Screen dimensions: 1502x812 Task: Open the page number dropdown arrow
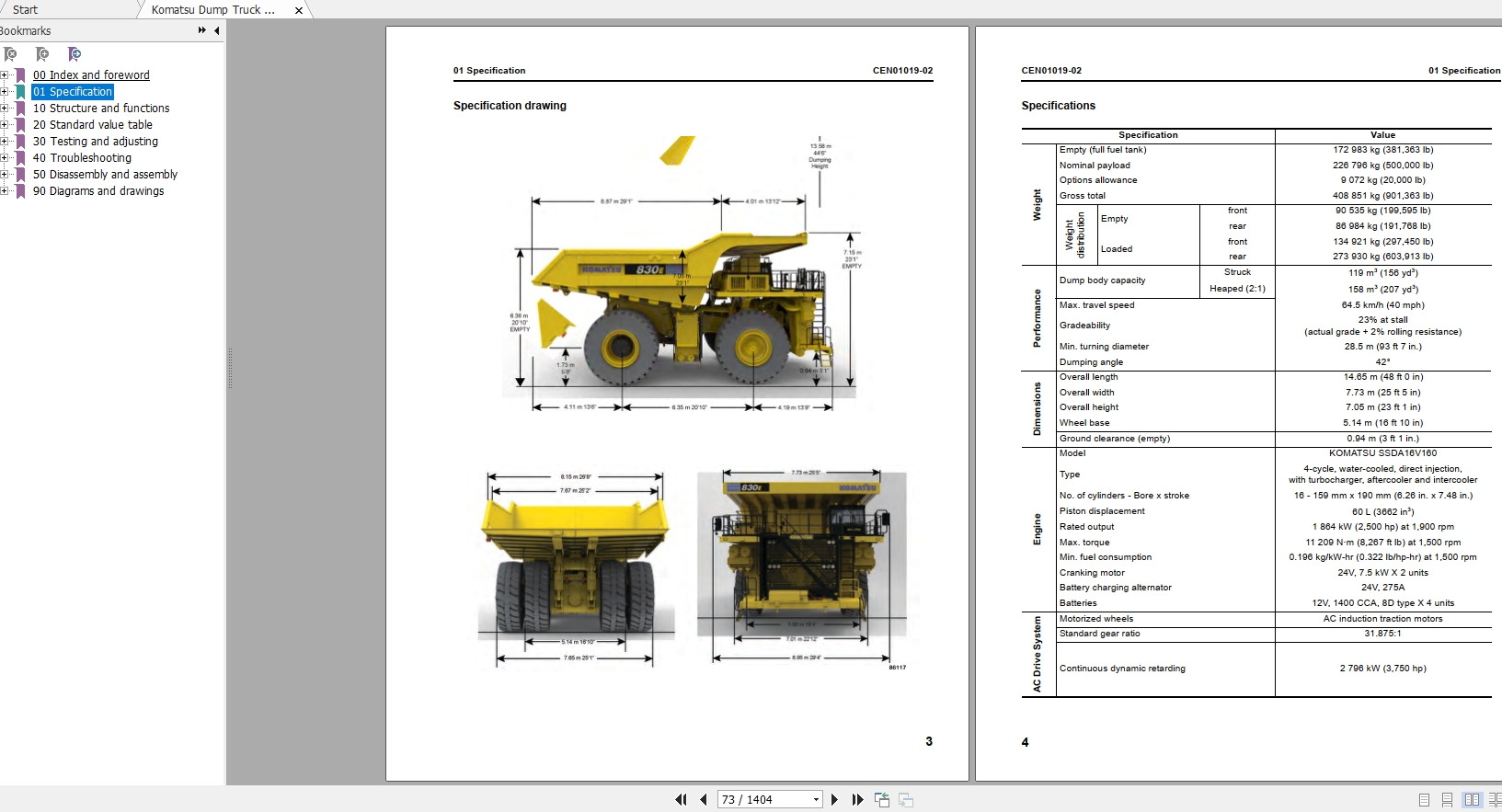816,800
